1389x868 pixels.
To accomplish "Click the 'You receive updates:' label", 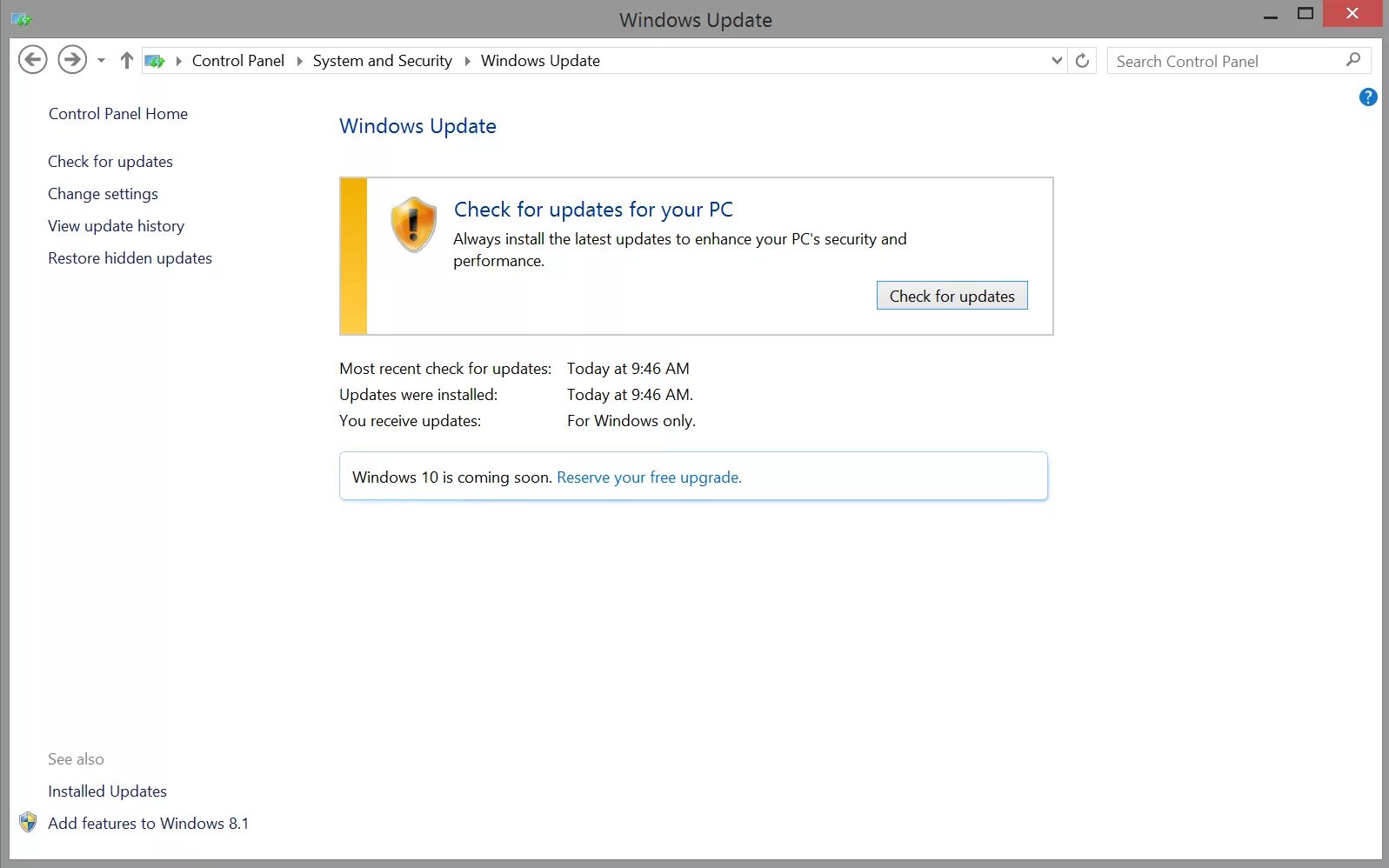I will 410,421.
